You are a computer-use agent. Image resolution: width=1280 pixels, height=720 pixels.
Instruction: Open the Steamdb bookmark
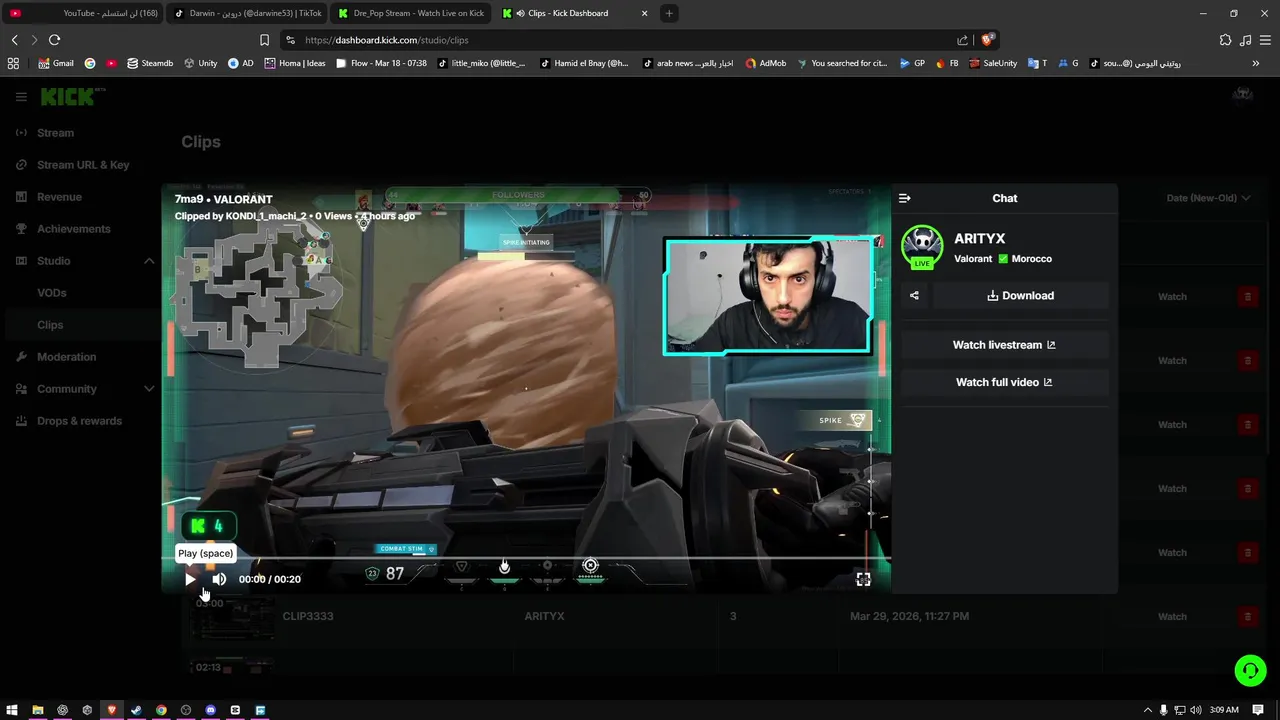pyautogui.click(x=150, y=63)
